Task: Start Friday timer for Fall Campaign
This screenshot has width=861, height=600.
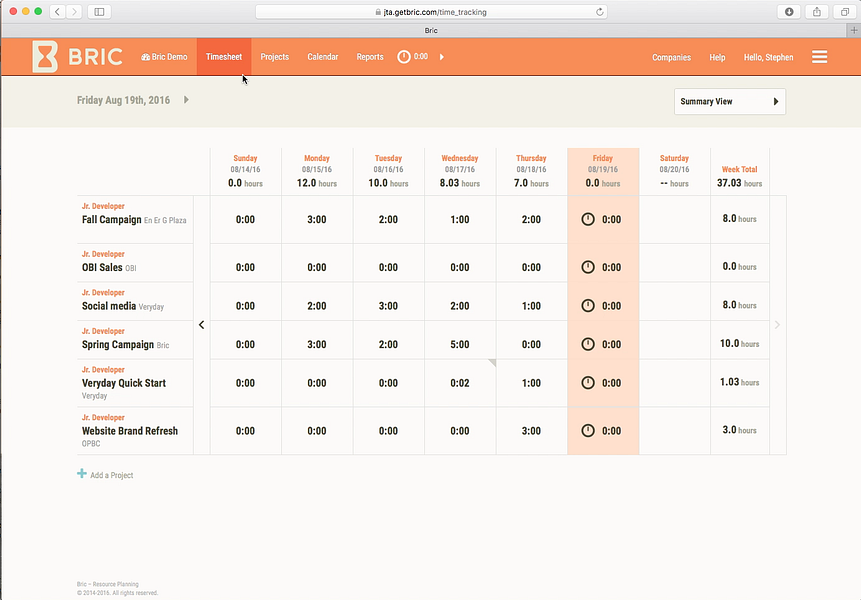Action: 588,220
